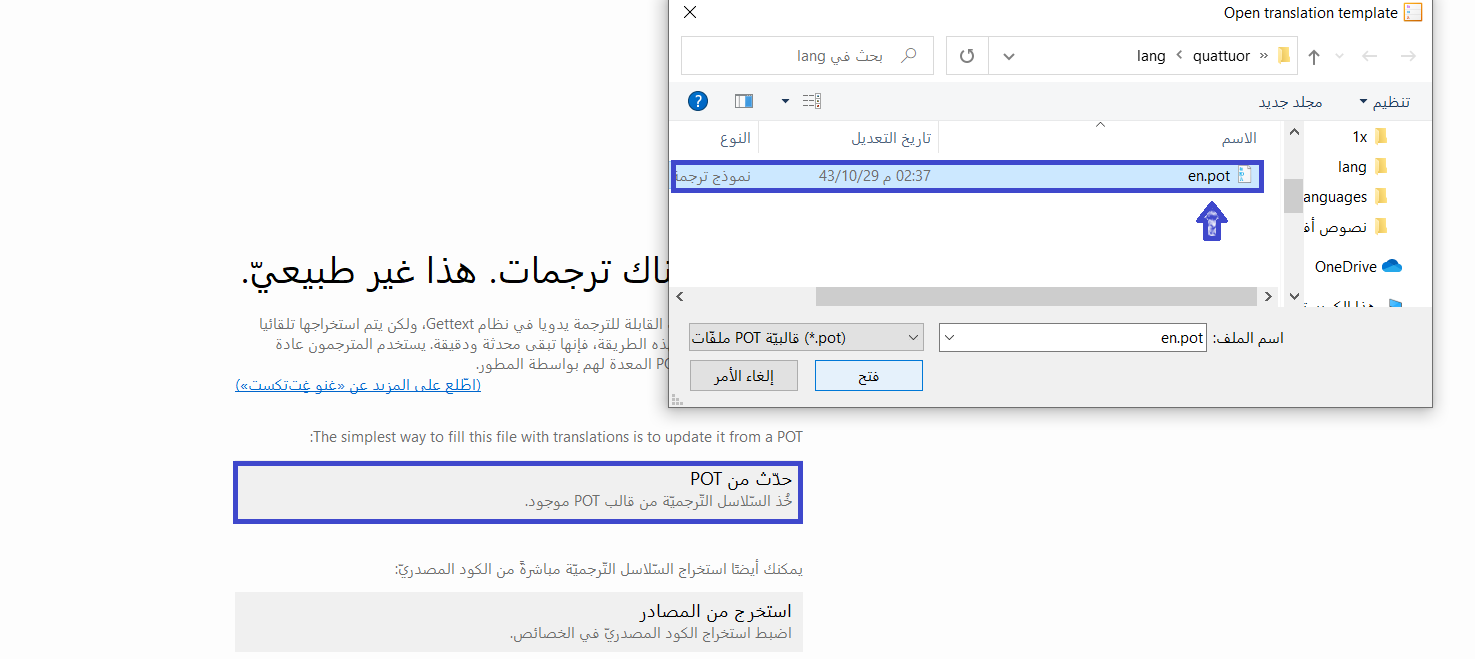Screen dimensions: 1475x659
Task: Choose the حدّث من POT update option
Action: [x=518, y=492]
